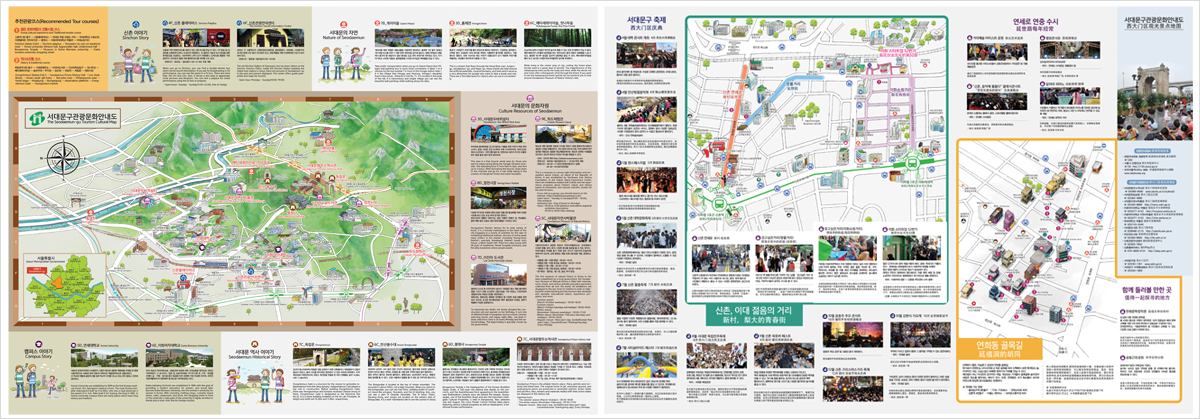Select the Culture Resources of Seodaemun heading
1200x419 pixels.
pos(530,108)
